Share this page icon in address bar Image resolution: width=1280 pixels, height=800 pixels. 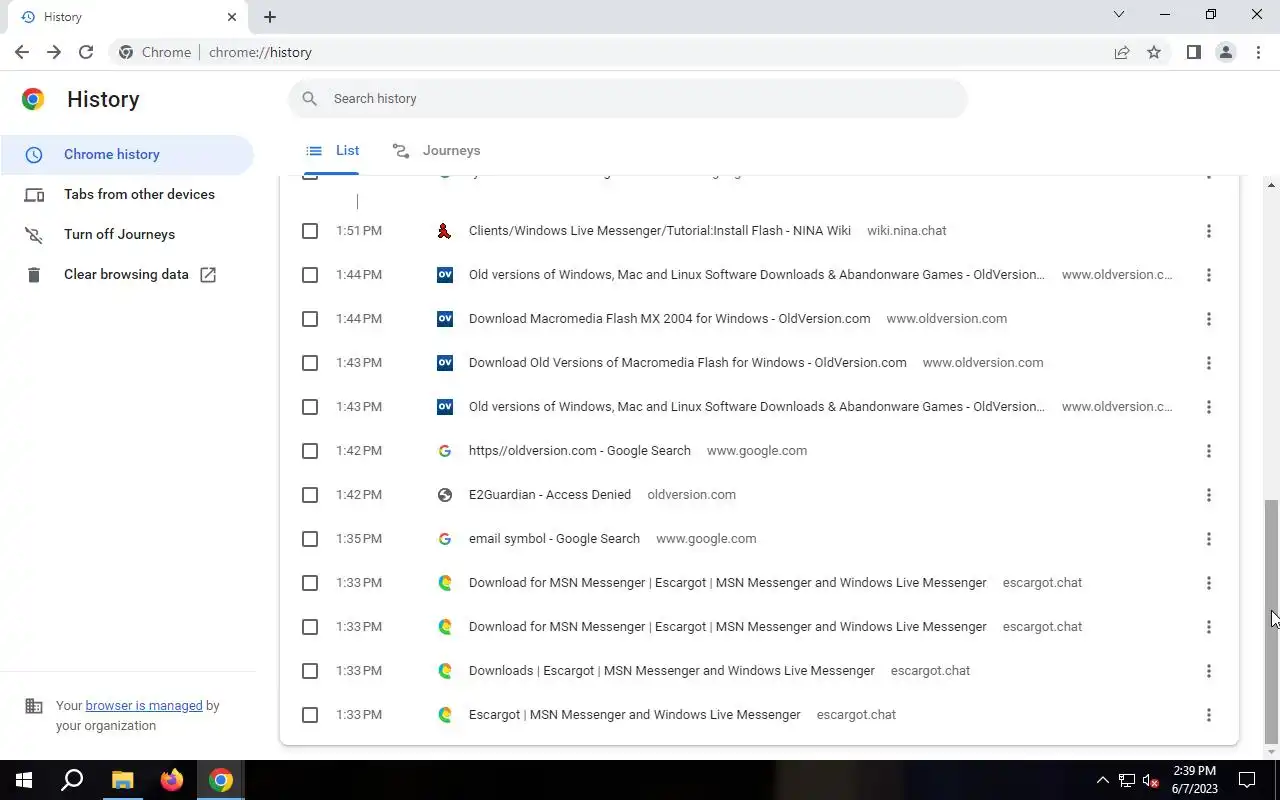point(1122,52)
